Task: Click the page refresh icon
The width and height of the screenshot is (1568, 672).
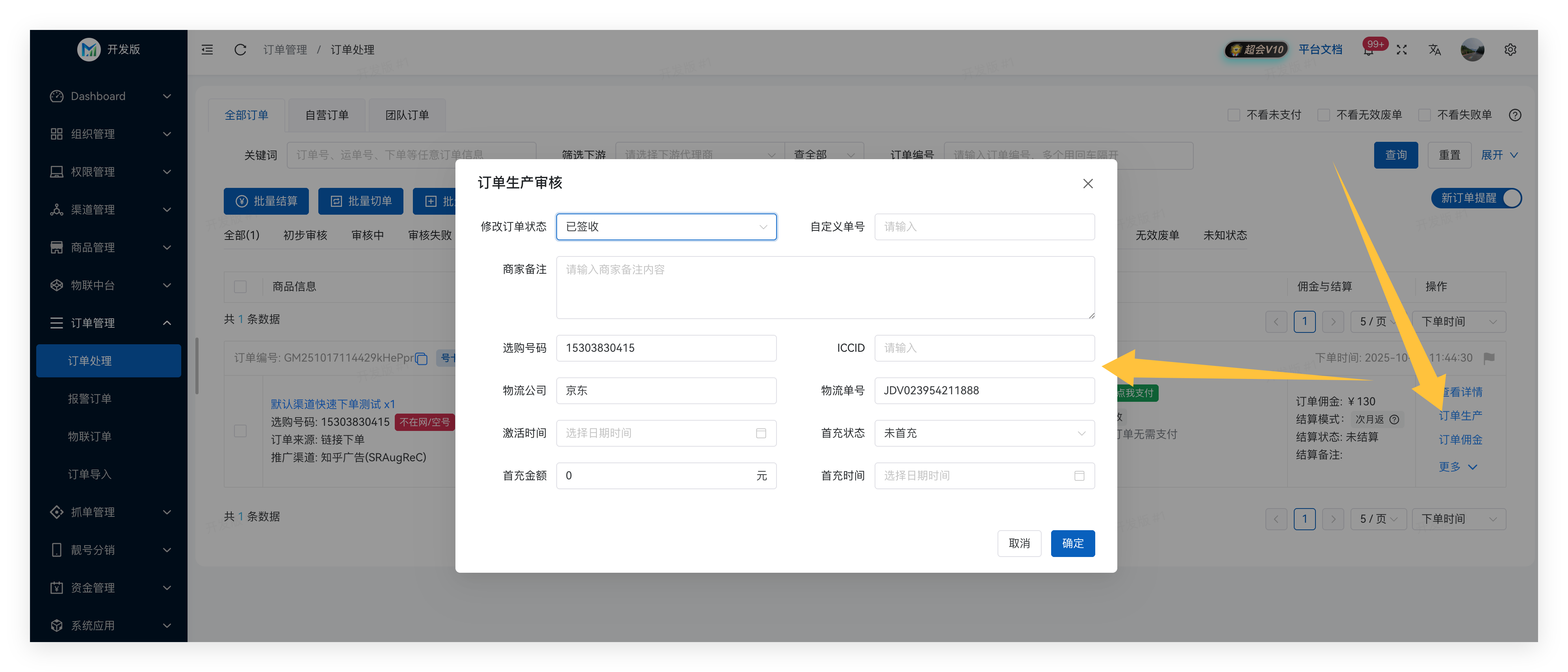Action: pyautogui.click(x=240, y=50)
